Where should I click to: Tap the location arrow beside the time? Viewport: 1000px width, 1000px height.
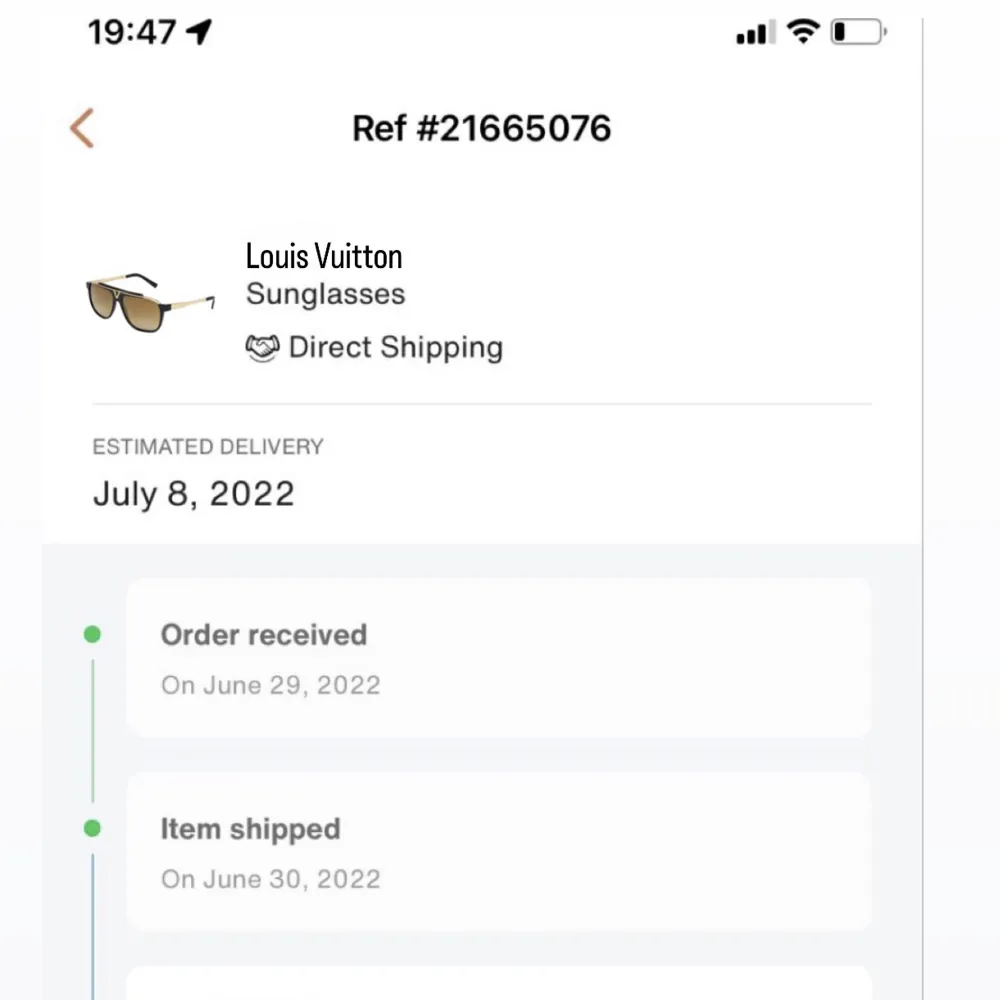[199, 33]
